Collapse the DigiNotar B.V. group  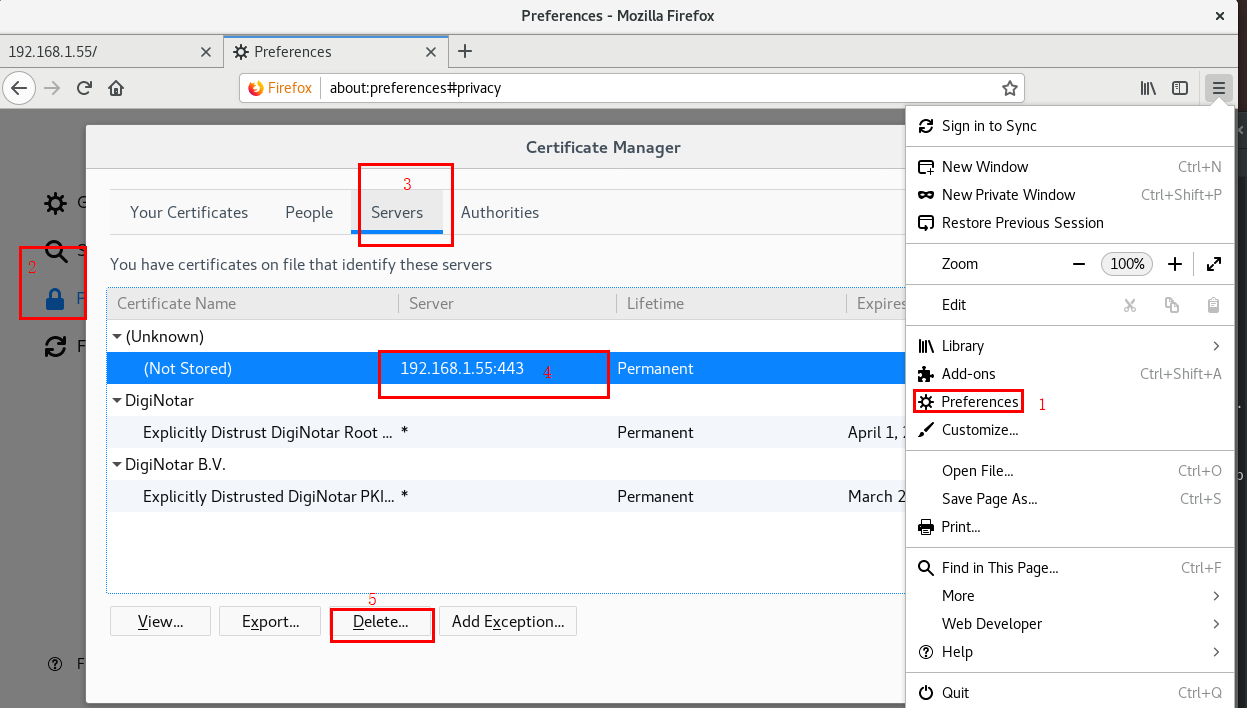(118, 465)
